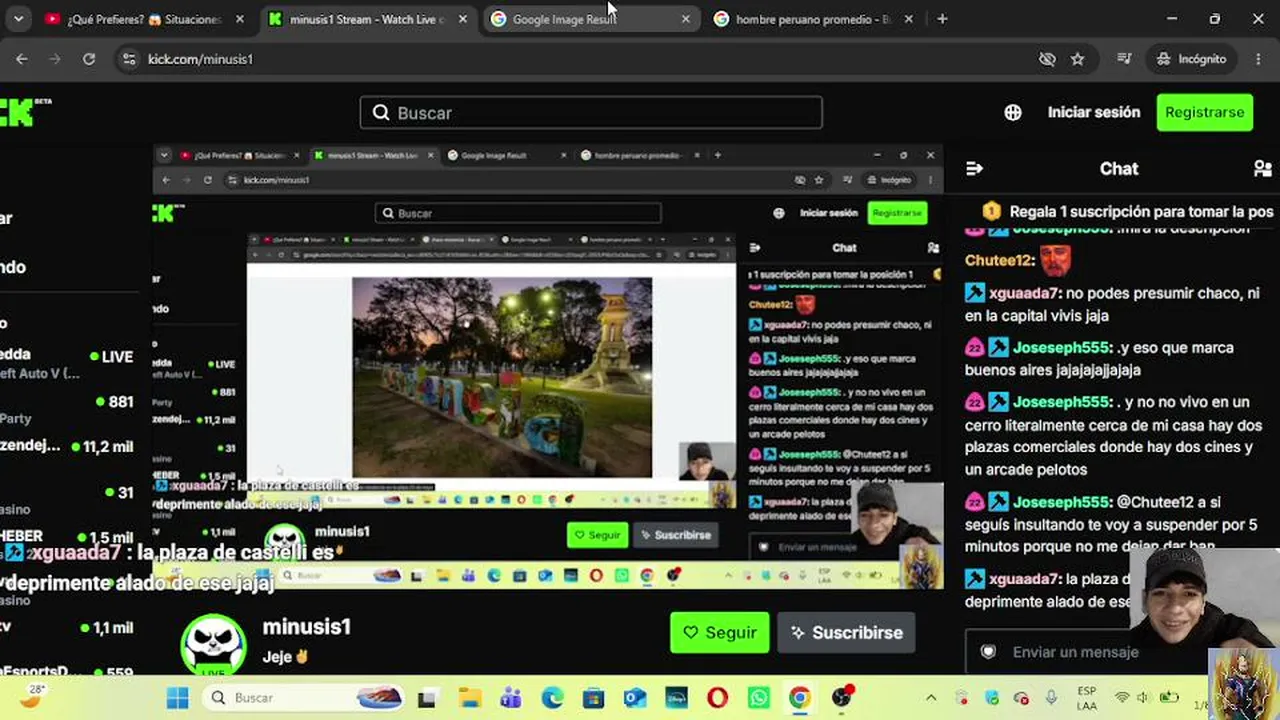Launch Microsoft Edge from the taskbar
Image resolution: width=1280 pixels, height=720 pixels.
coord(552,698)
